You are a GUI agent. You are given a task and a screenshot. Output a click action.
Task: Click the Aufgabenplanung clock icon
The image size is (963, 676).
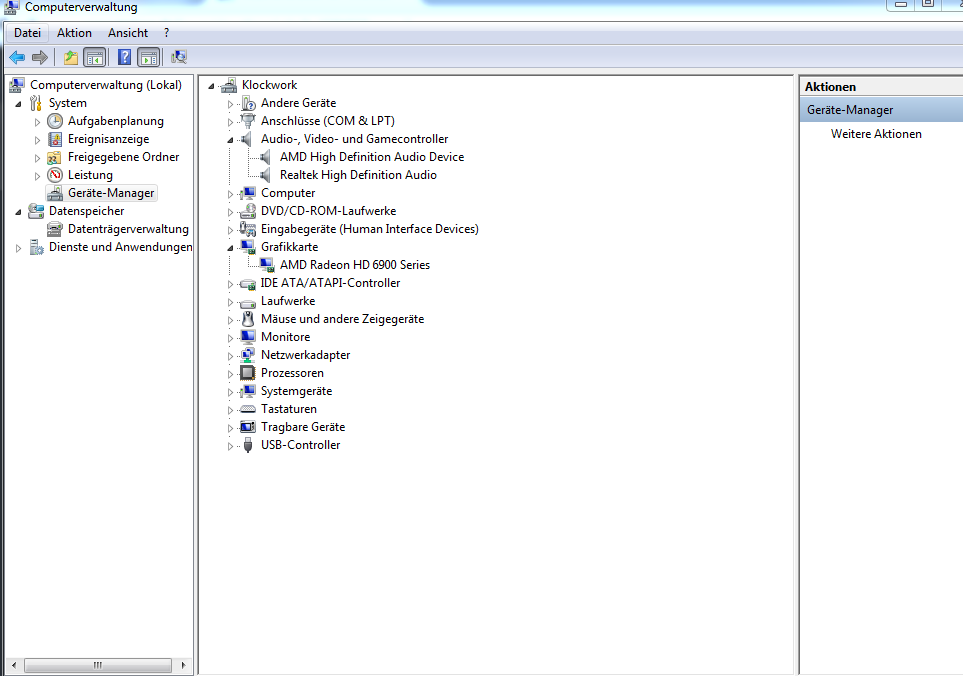[55, 121]
